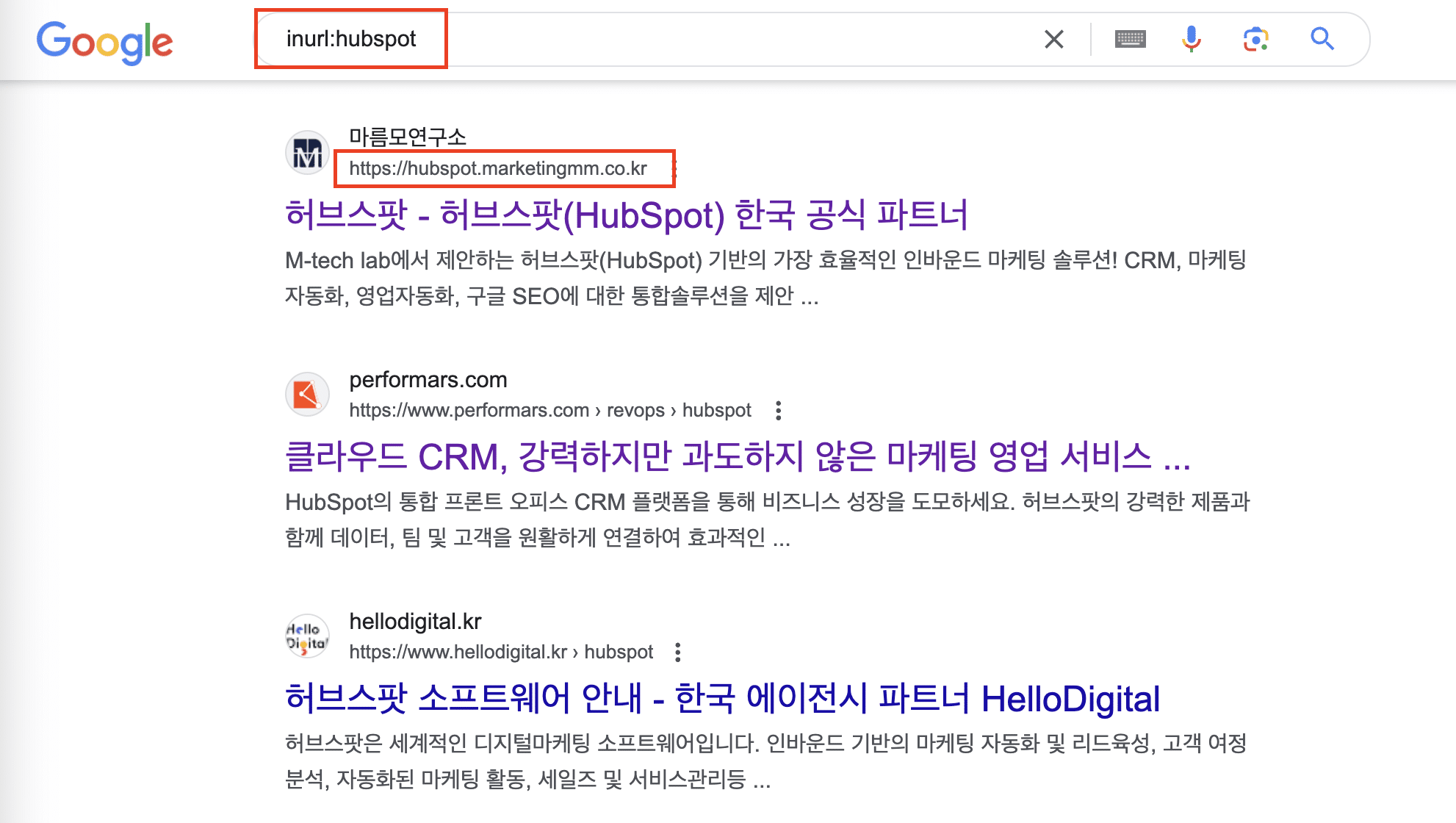This screenshot has width=1456, height=823.
Task: Clear the search query with X
Action: [1054, 39]
